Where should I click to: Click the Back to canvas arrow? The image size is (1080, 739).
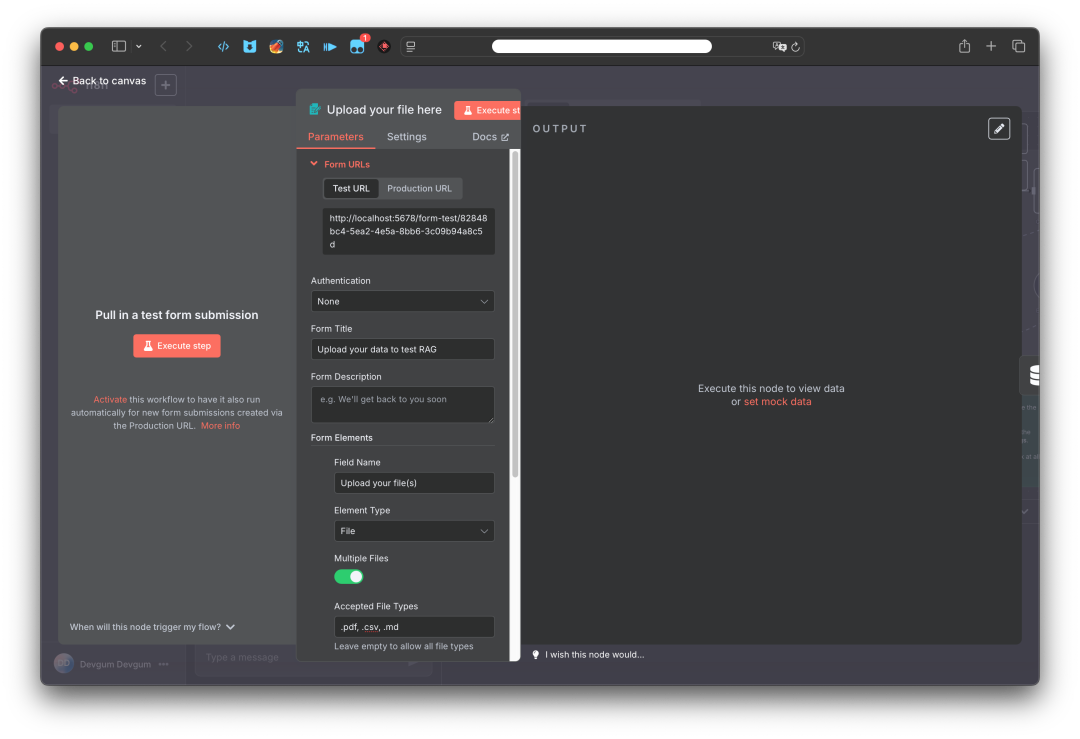coord(64,81)
